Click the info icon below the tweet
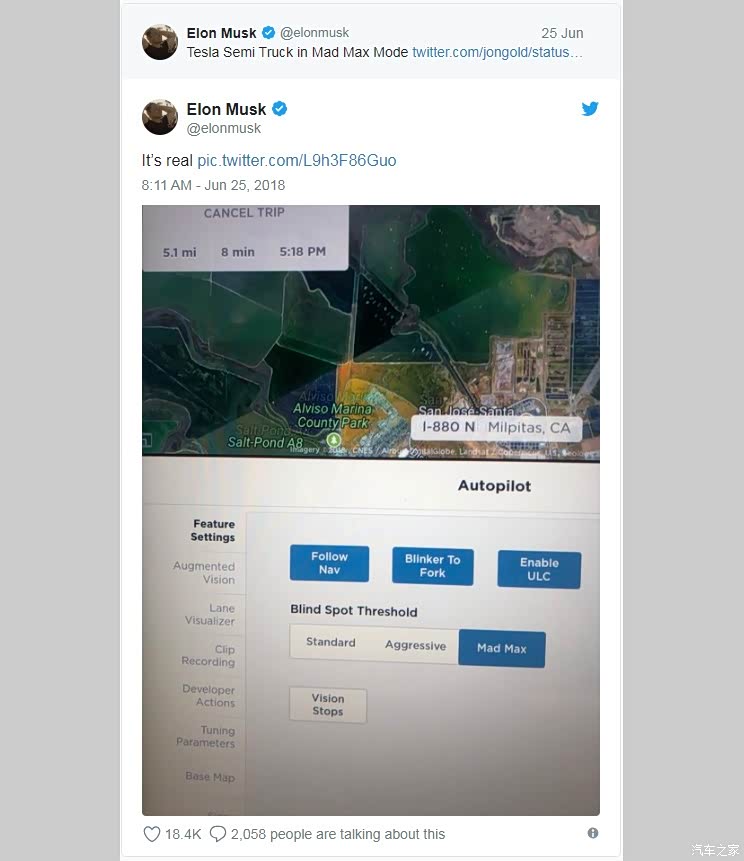The width and height of the screenshot is (744, 861). coord(592,833)
